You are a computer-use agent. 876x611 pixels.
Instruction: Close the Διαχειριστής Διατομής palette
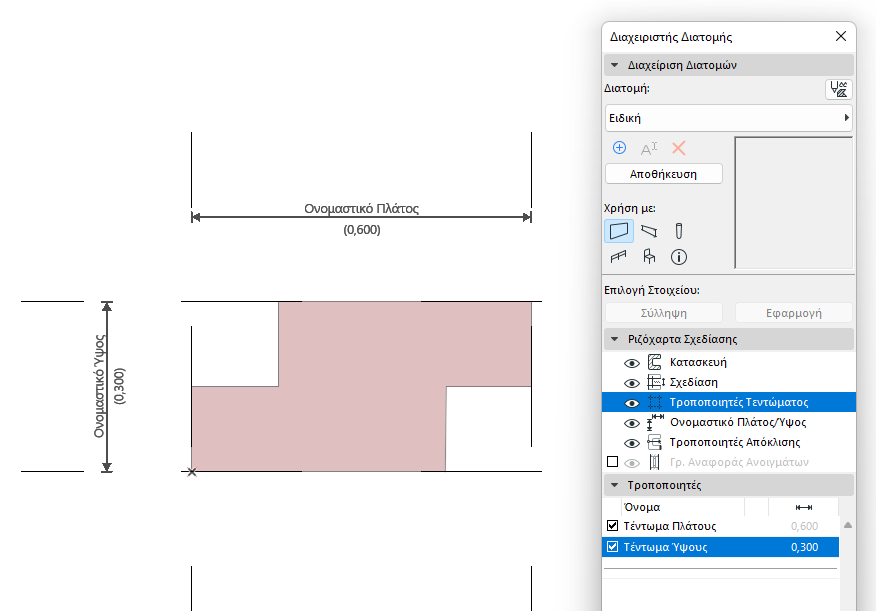pos(841,36)
